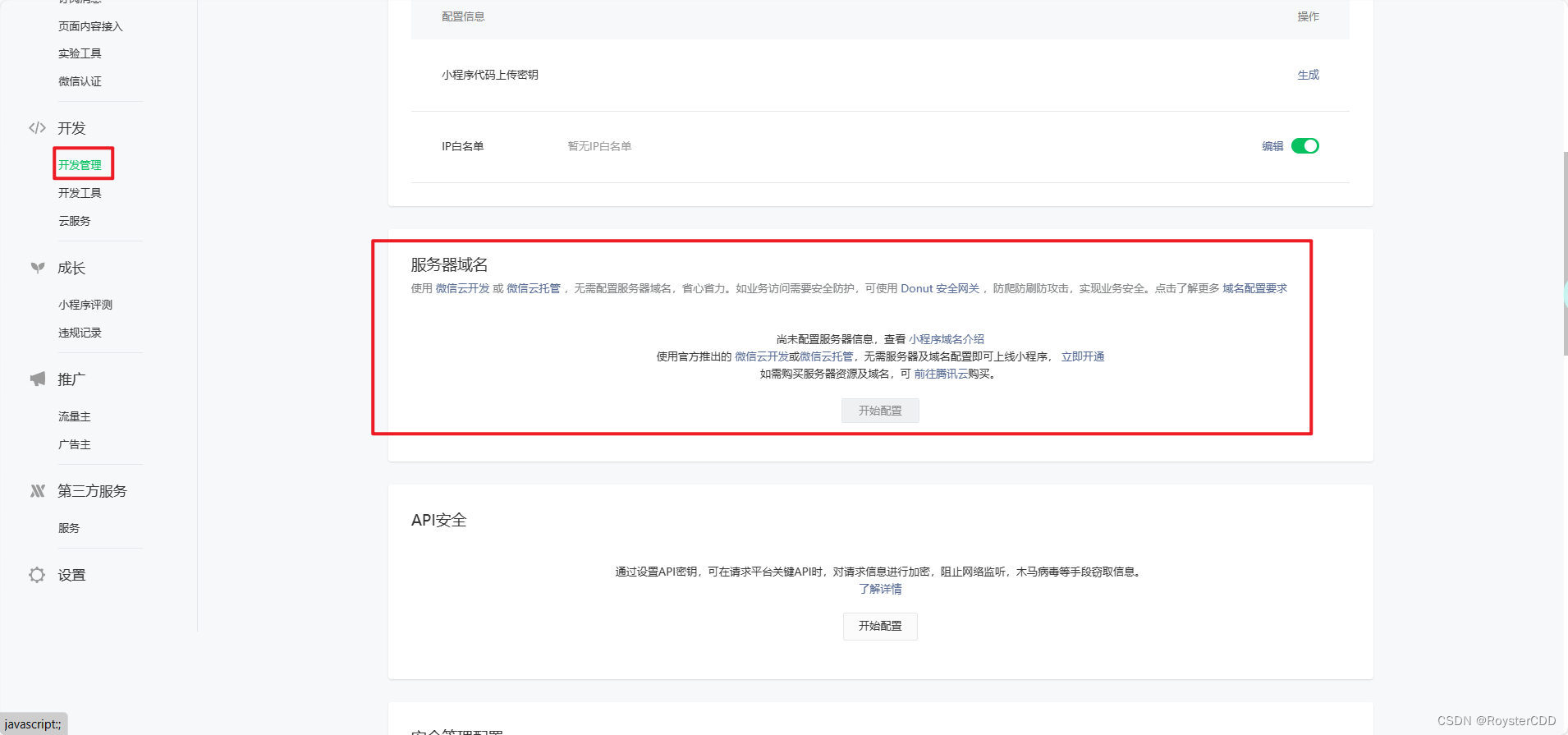
Task: Click the 操作 column header
Action: (1309, 16)
